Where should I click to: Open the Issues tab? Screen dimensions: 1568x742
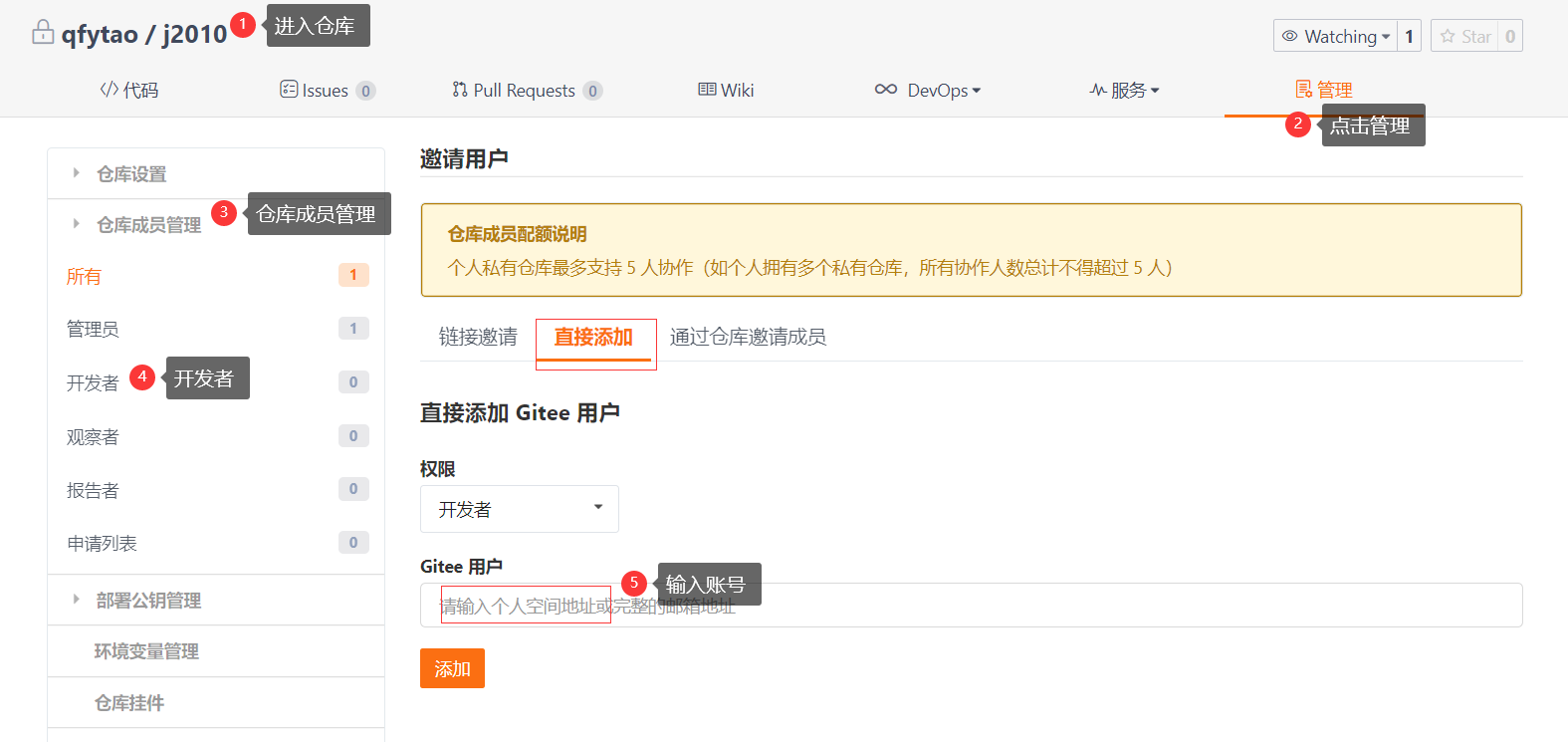(x=328, y=90)
